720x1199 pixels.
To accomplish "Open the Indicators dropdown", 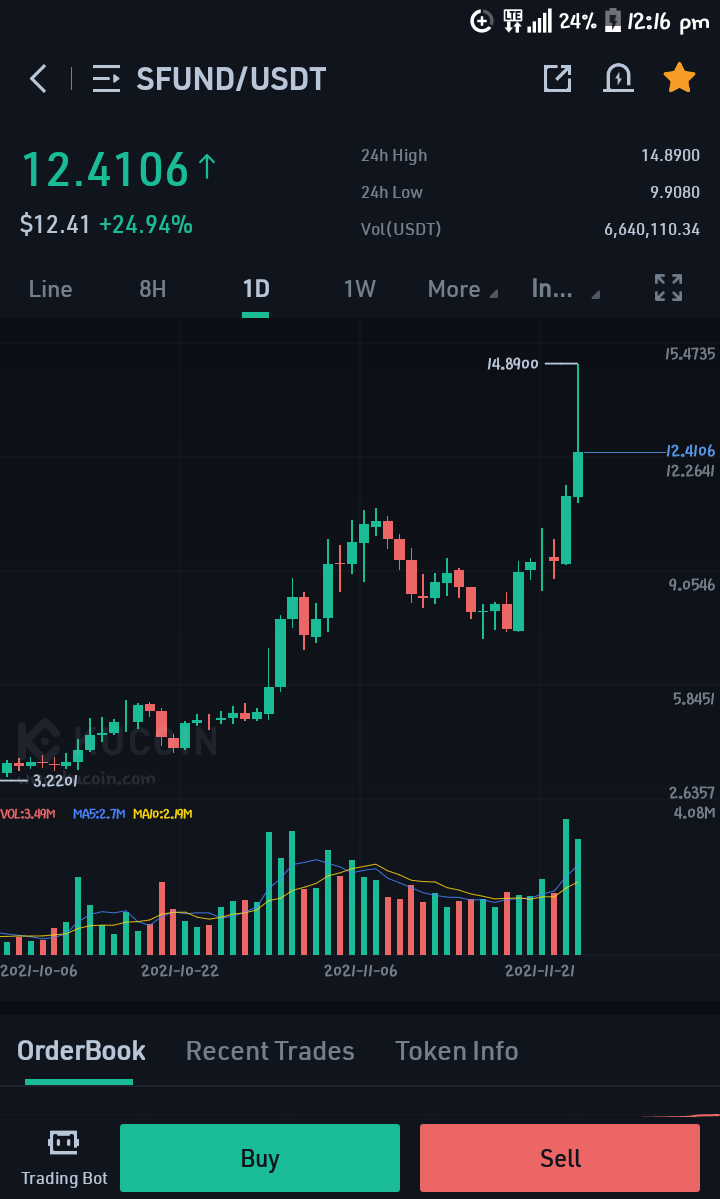I will pyautogui.click(x=566, y=289).
